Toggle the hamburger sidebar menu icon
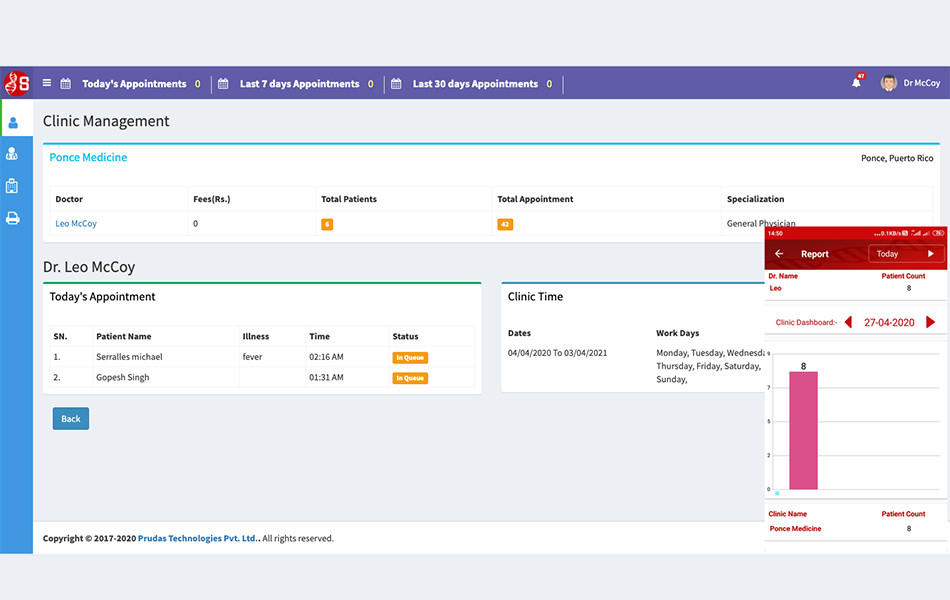Screen dimensions: 950x600 pos(47,83)
